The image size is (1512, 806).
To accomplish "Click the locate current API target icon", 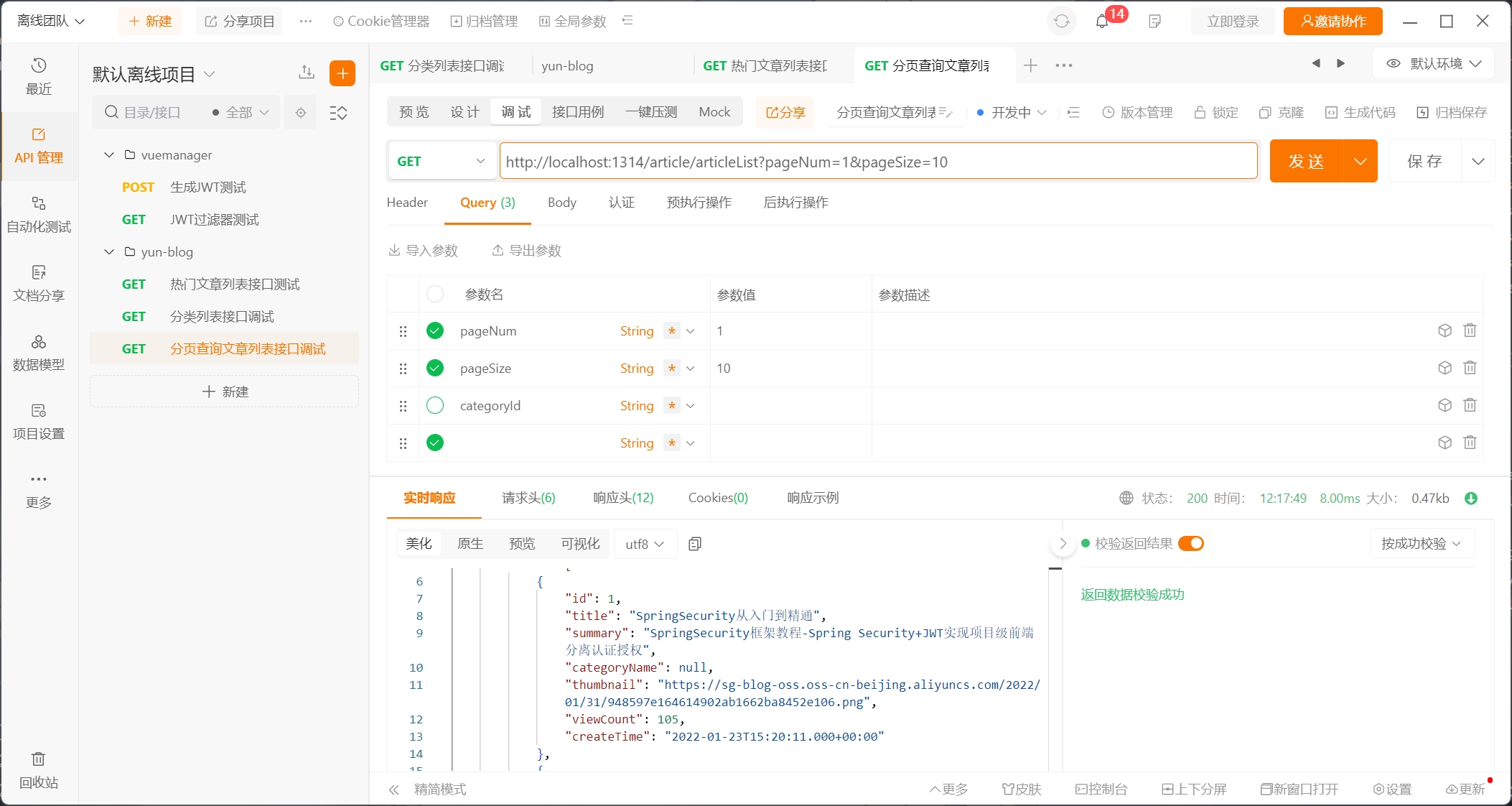I will (x=301, y=113).
